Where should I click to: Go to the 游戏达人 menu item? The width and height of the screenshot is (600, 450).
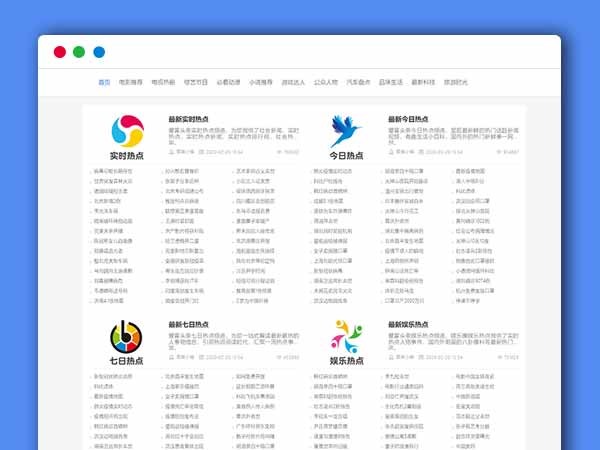(293, 82)
